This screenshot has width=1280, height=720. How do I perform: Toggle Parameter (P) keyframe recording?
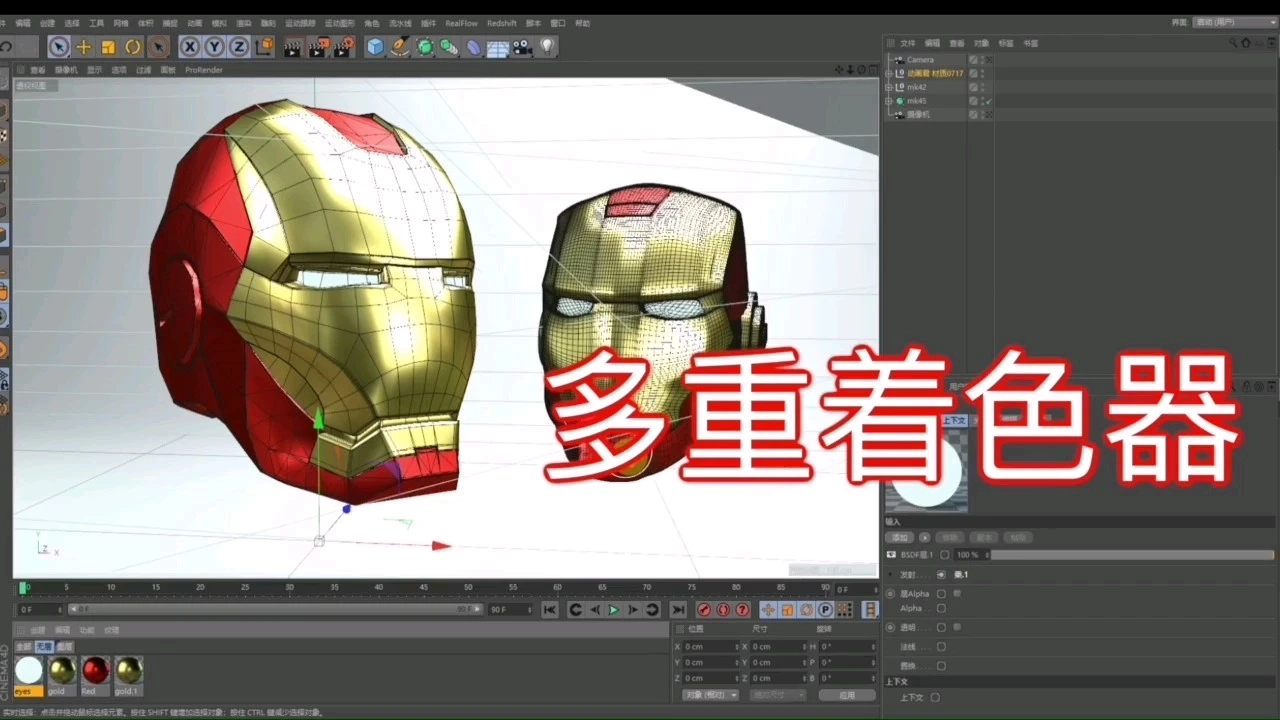coord(825,609)
